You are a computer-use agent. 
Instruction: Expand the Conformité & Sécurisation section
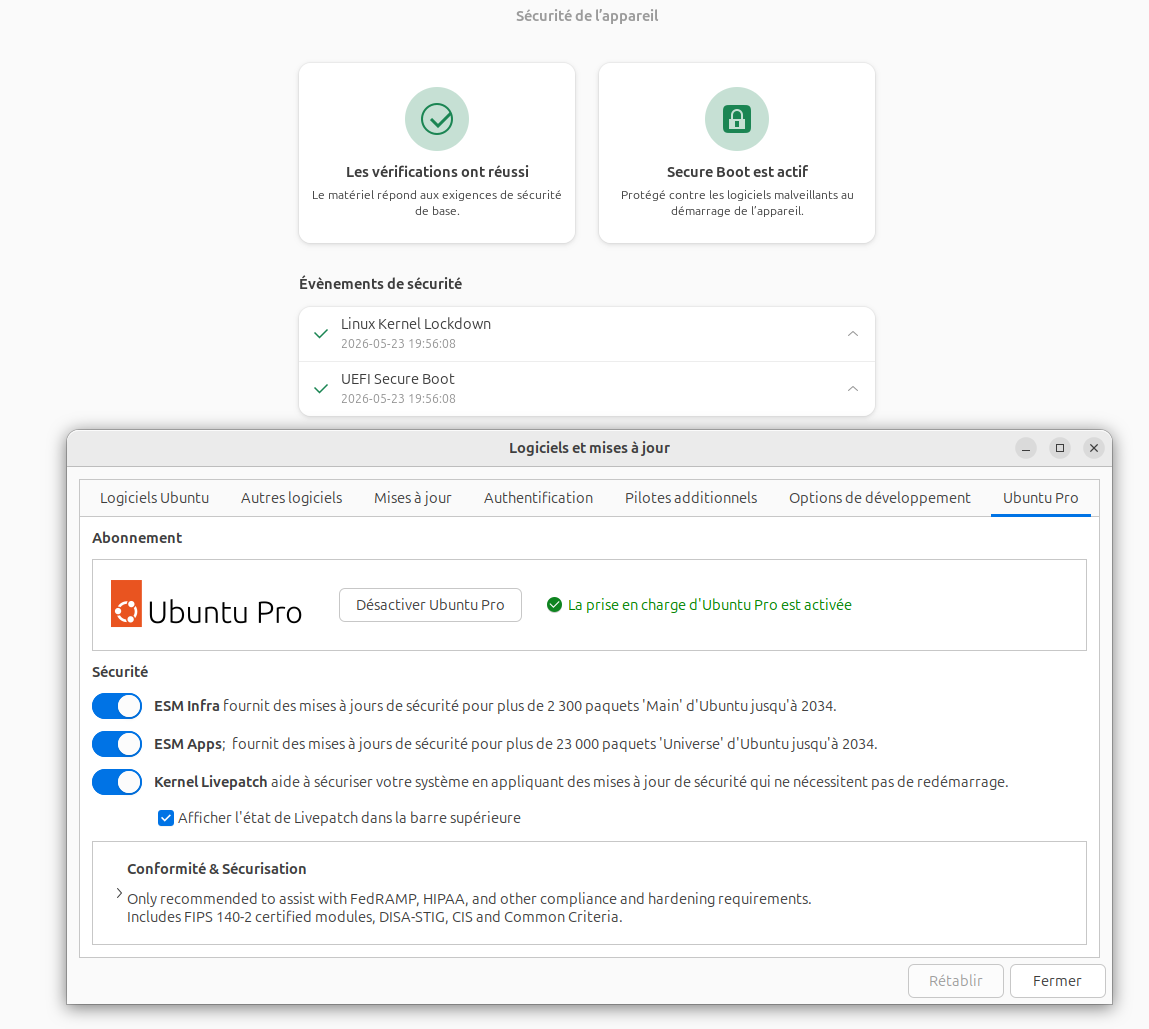(x=119, y=893)
